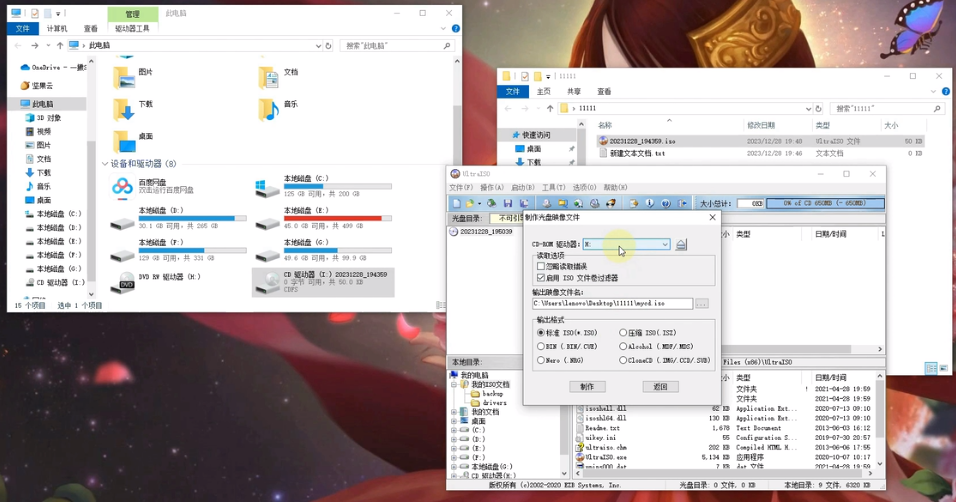
Task: Select 20231228_194359.iso file in 11111 window
Action: [x=760, y=141]
